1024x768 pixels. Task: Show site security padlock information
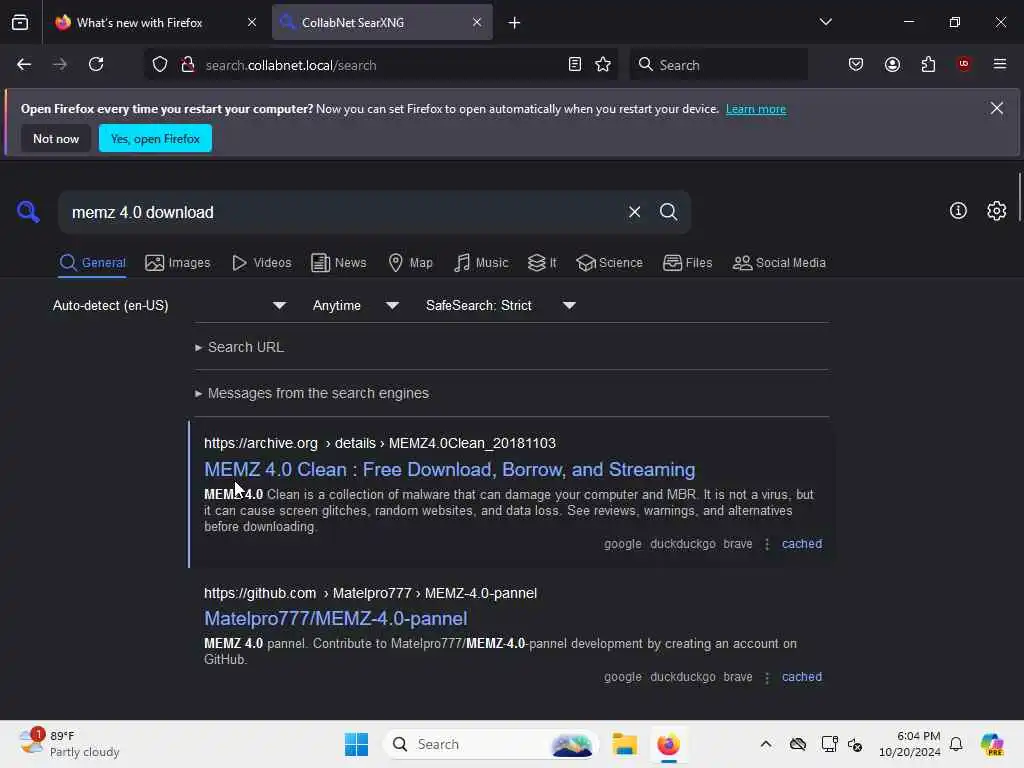(188, 64)
